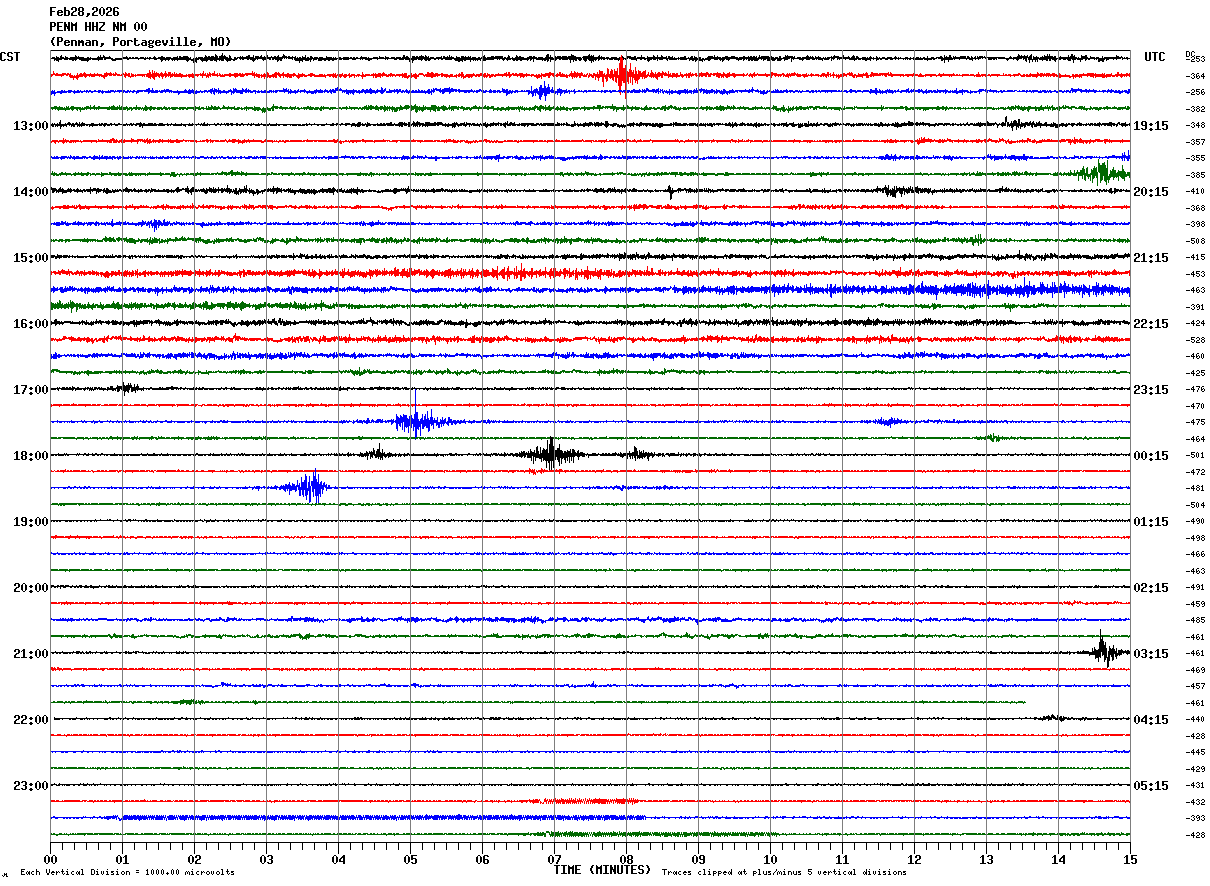Click the large red seismic burst near minute 8

[623, 75]
